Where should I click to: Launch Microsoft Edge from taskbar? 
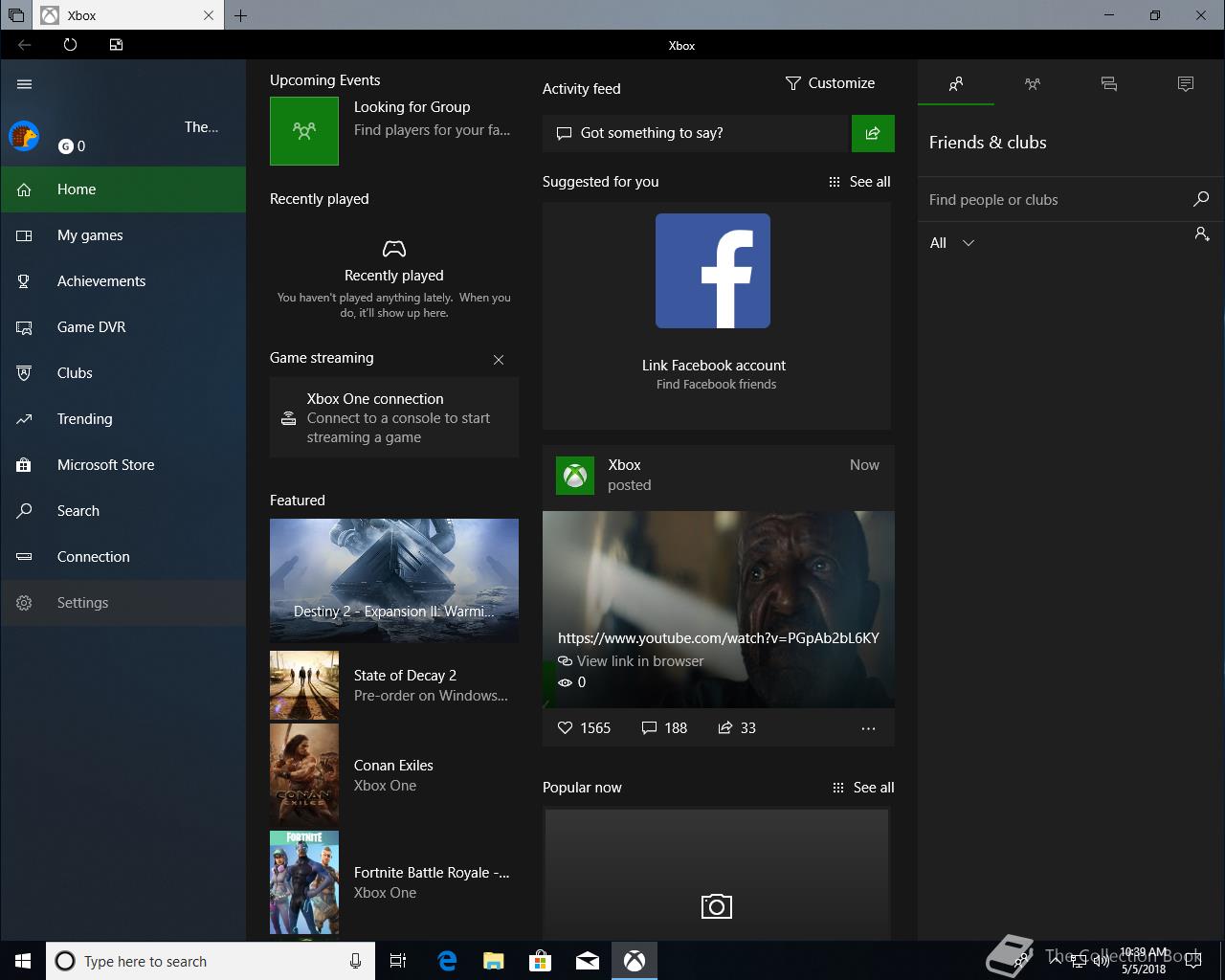pyautogui.click(x=447, y=961)
